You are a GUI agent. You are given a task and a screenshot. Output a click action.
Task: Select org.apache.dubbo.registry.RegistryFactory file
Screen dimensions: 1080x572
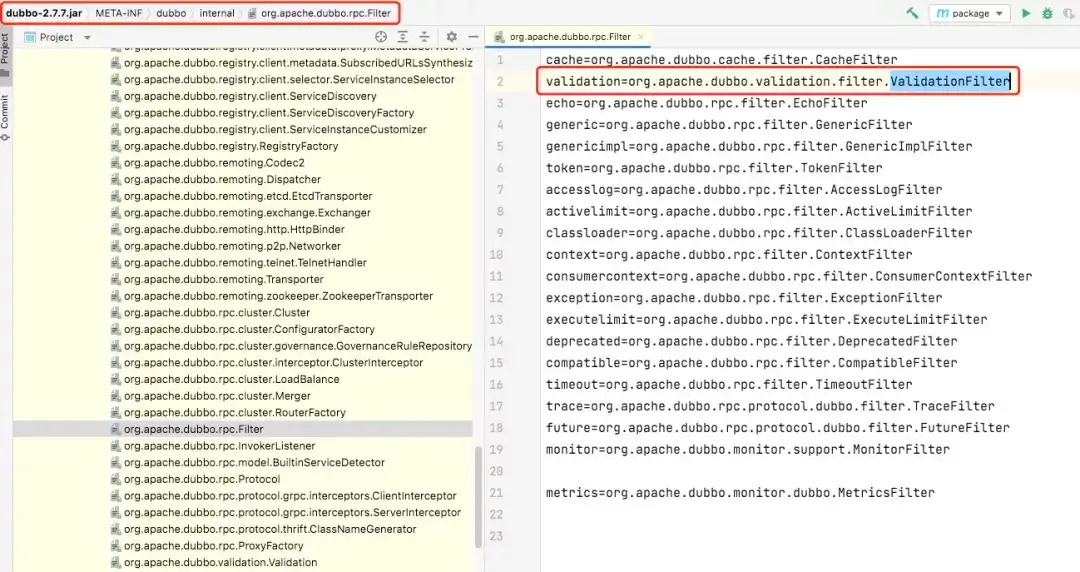[x=231, y=146]
